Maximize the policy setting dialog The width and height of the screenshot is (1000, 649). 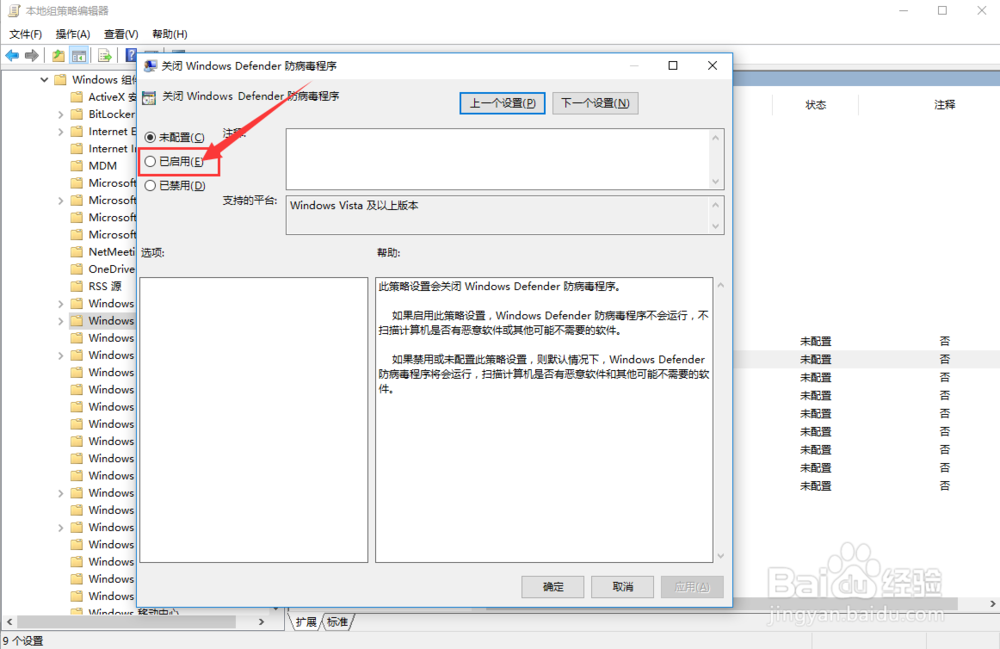[673, 66]
